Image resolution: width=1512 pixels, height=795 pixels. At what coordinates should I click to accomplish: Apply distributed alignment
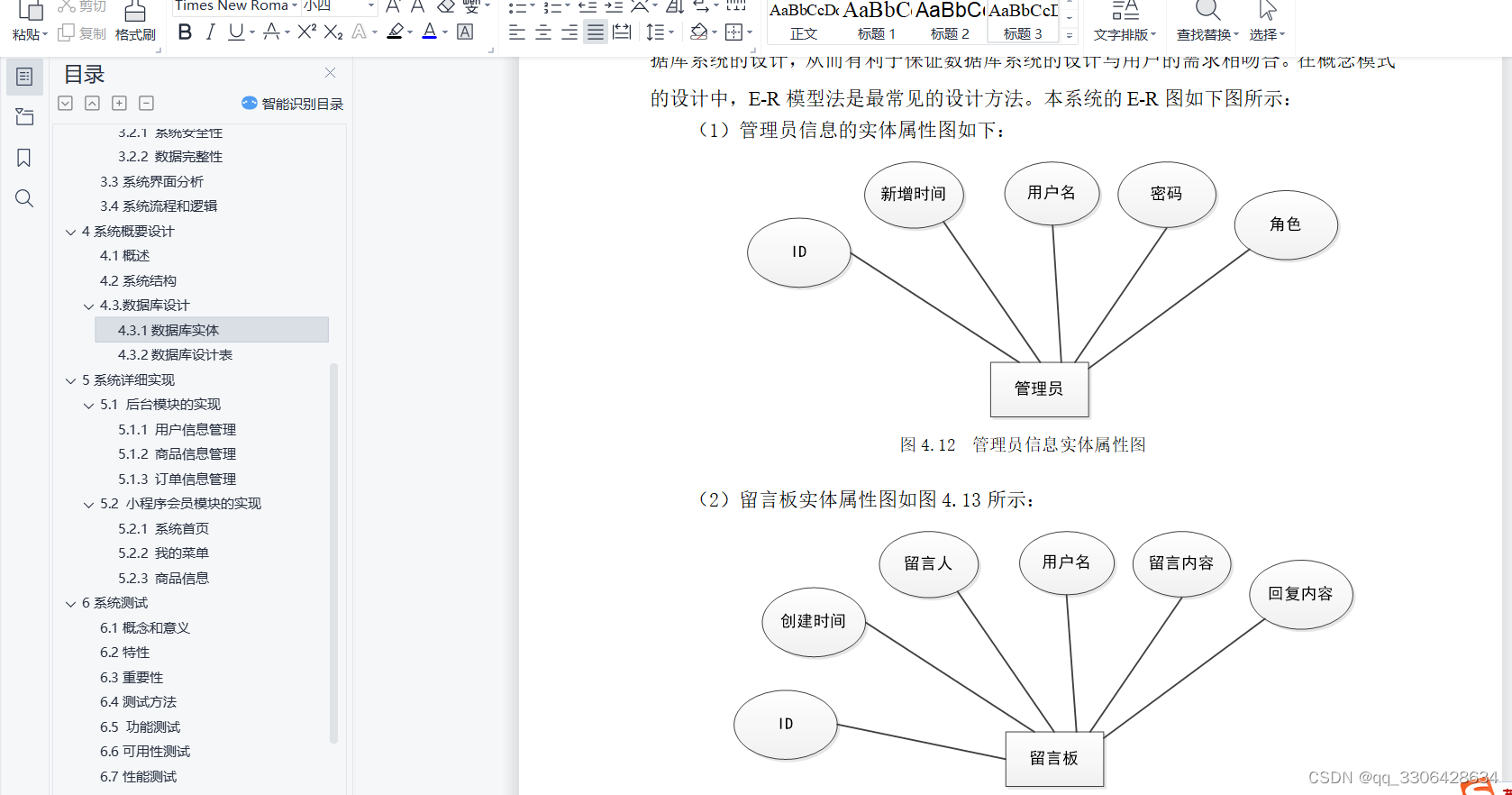point(622,32)
